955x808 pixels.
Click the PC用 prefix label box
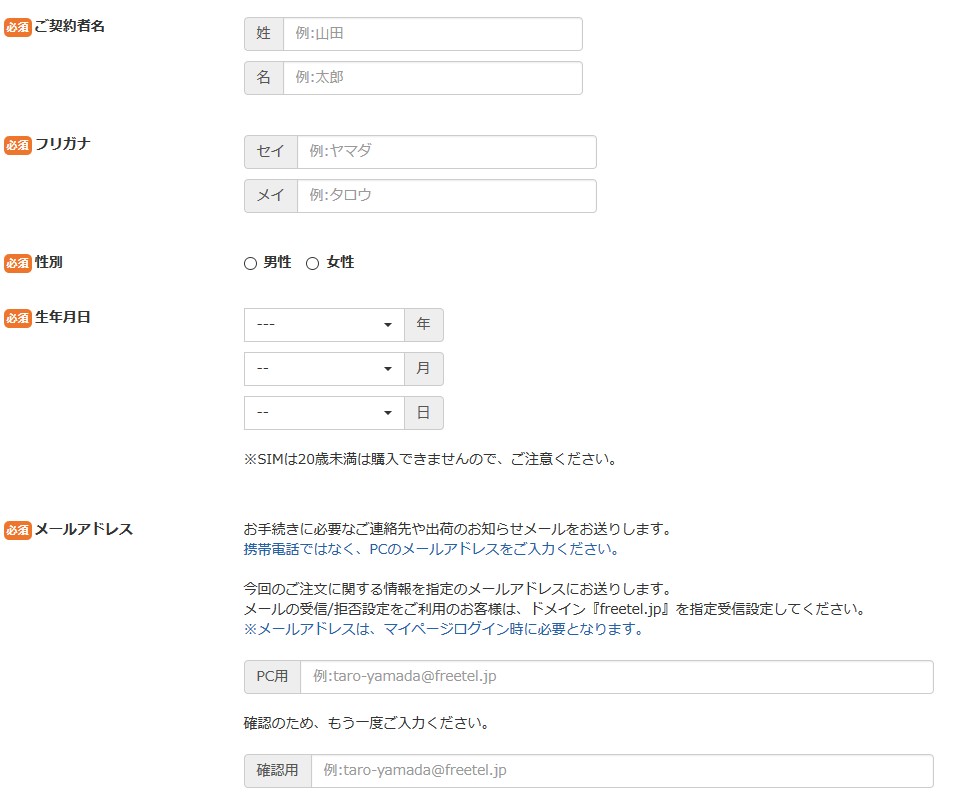pos(272,677)
